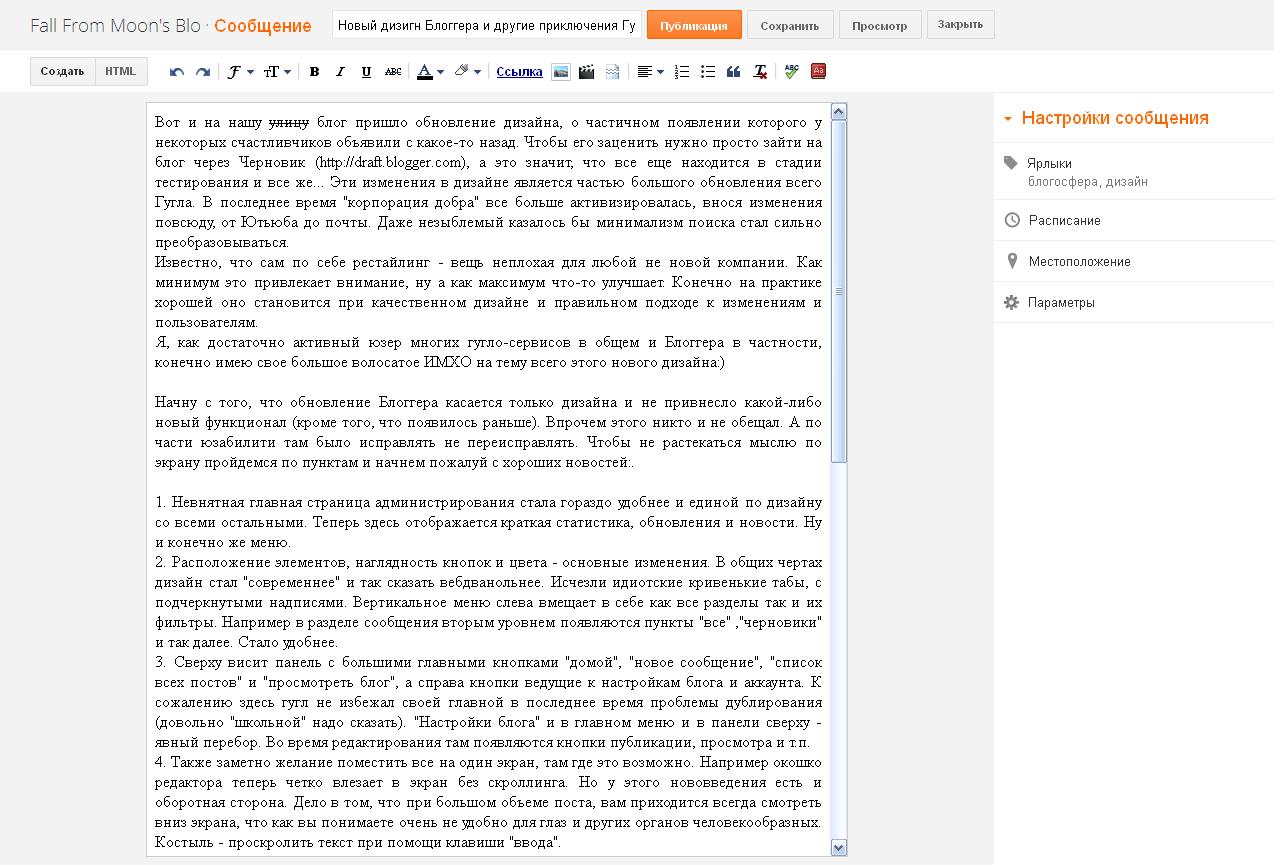Image resolution: width=1274 pixels, height=865 pixels.
Task: Switch to the HTML editing mode
Action: coord(121,72)
